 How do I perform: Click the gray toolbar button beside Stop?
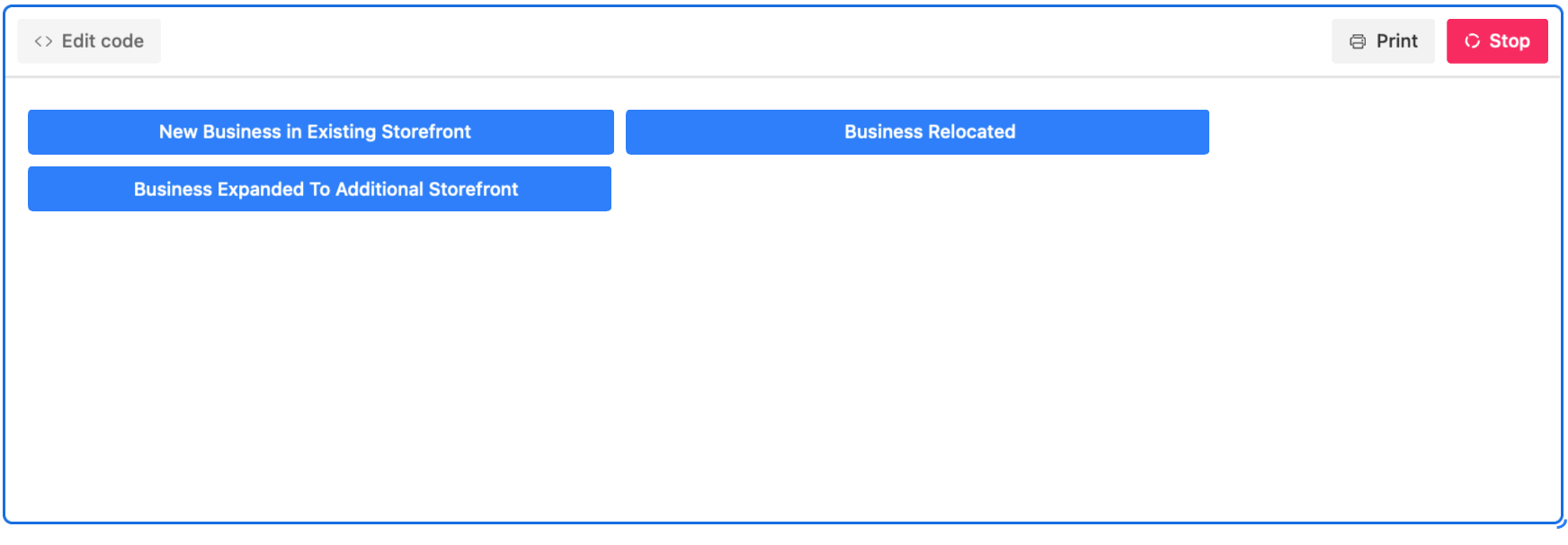(x=1383, y=41)
